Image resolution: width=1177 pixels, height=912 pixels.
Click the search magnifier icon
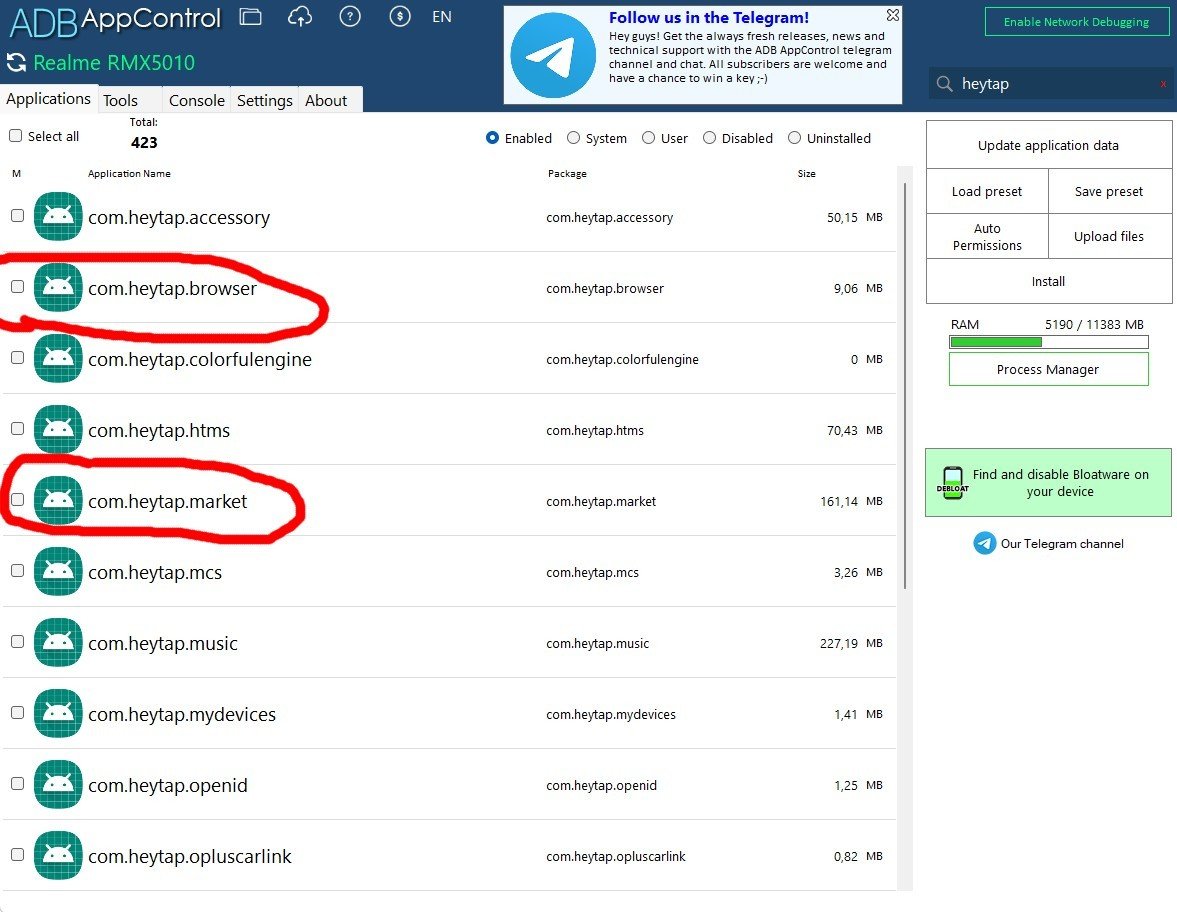tap(944, 84)
